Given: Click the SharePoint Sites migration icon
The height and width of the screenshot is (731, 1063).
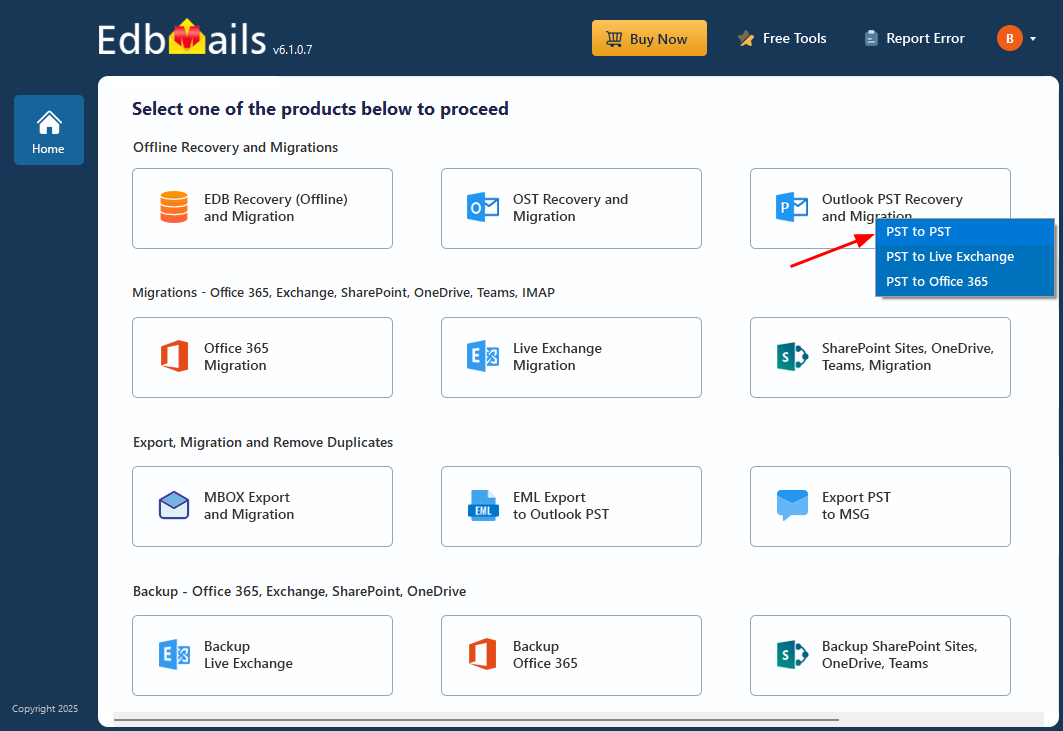Looking at the screenshot, I should 792,357.
